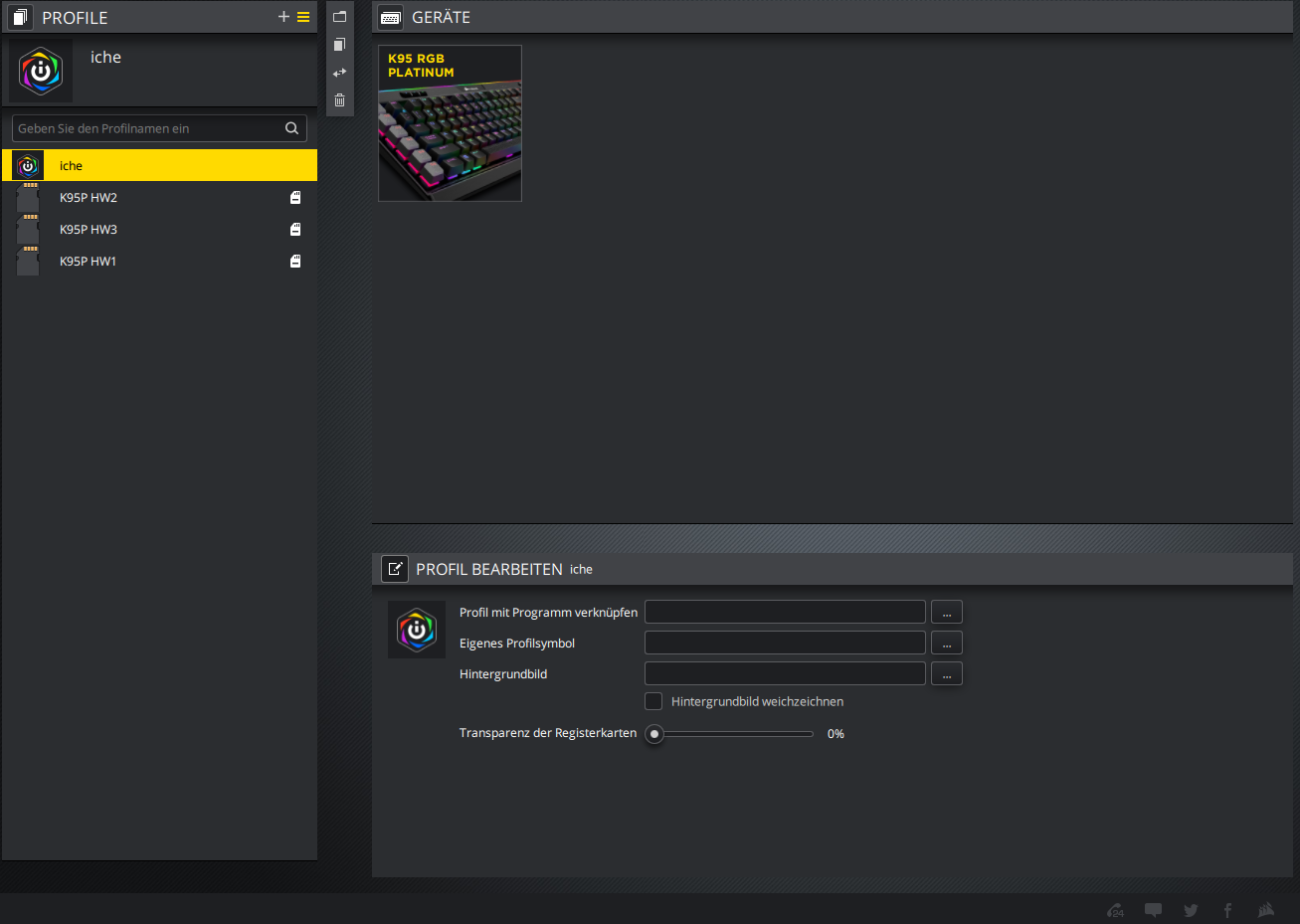The image size is (1300, 924).
Task: Select the iche profile row text
Action: (71, 166)
